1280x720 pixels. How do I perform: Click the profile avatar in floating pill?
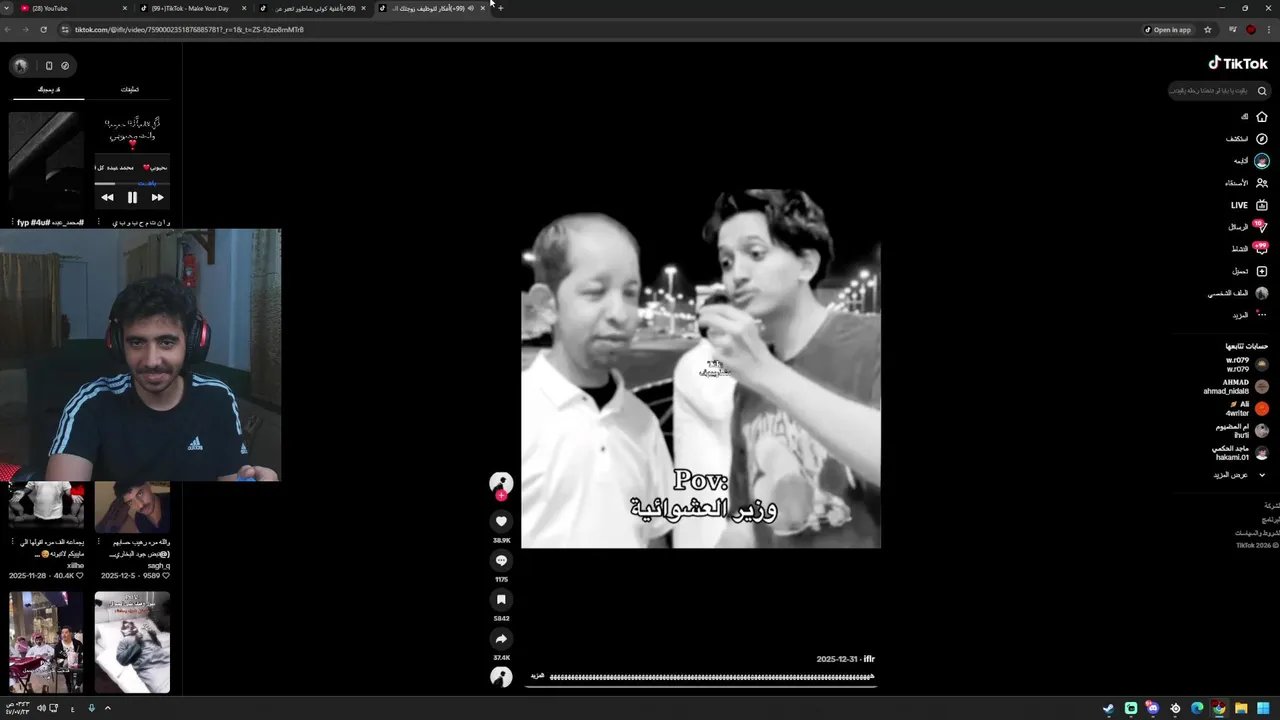21,66
